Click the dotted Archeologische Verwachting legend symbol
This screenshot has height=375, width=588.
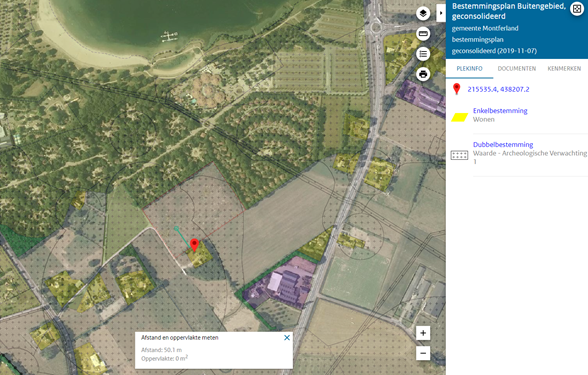[459, 155]
